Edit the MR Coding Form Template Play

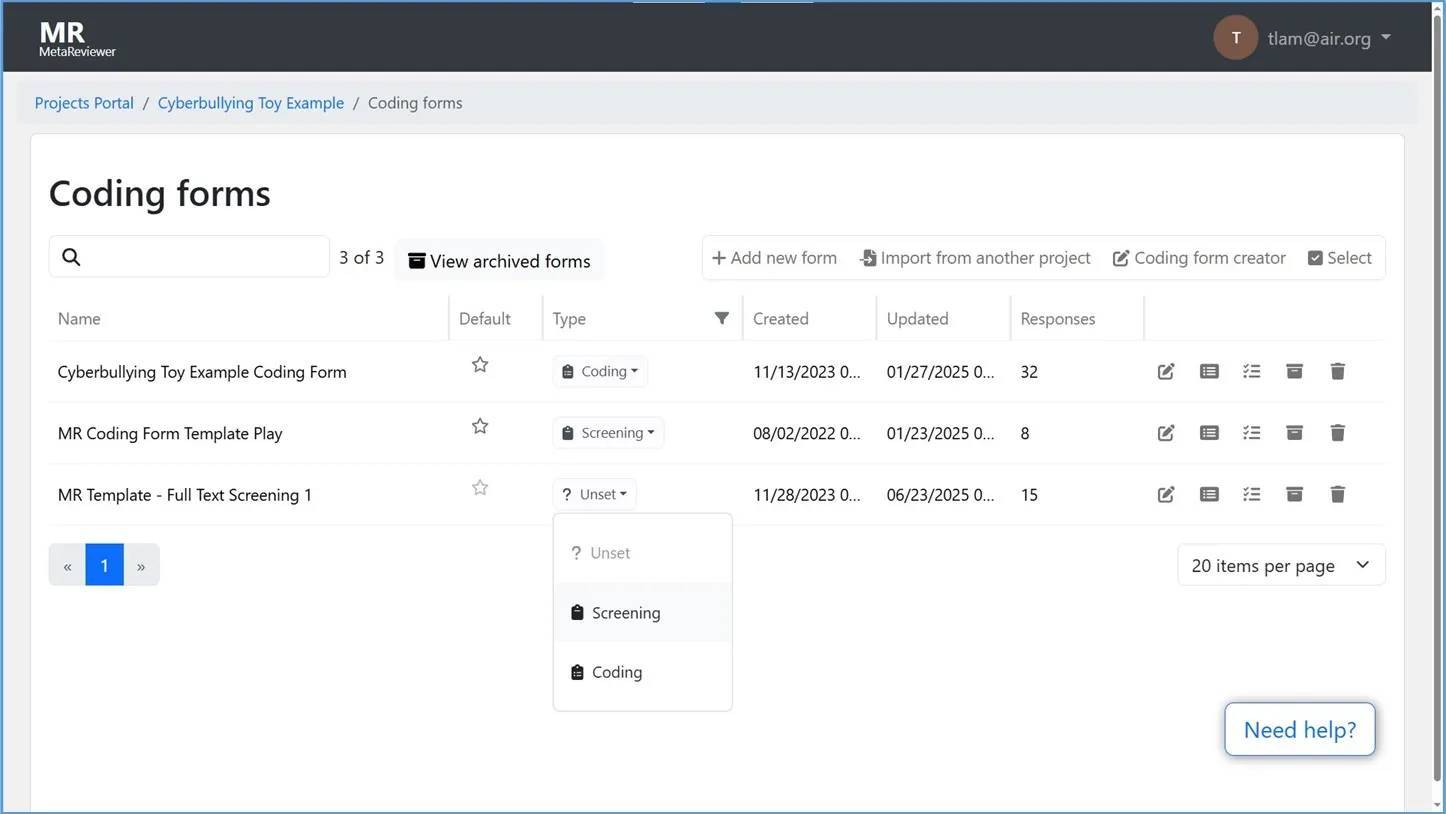(1166, 433)
